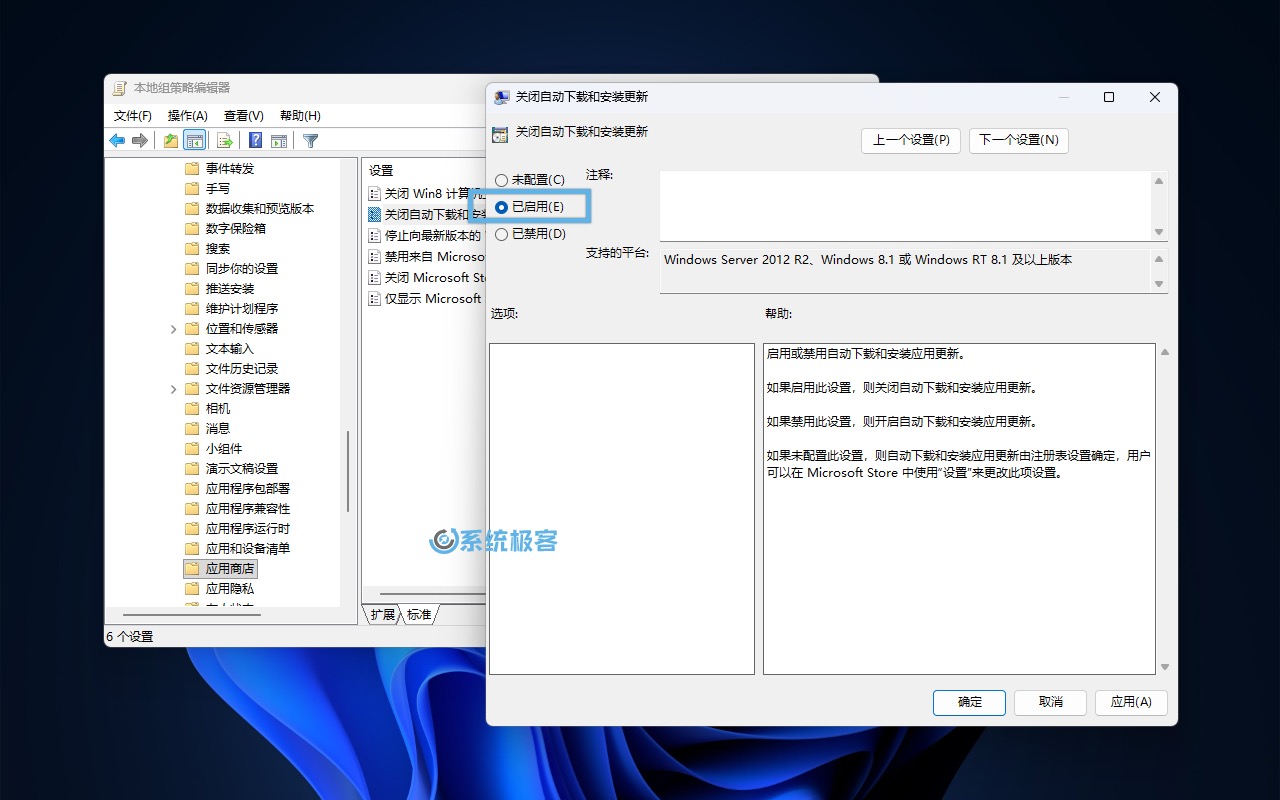Click the filter icon on the toolbar
The width and height of the screenshot is (1280, 800).
(310, 141)
